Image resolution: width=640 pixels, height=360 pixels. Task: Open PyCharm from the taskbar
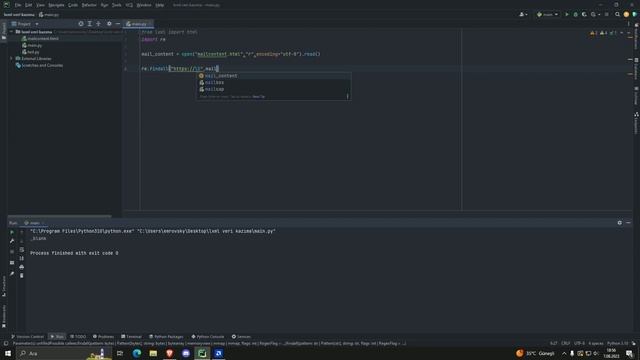point(202,353)
